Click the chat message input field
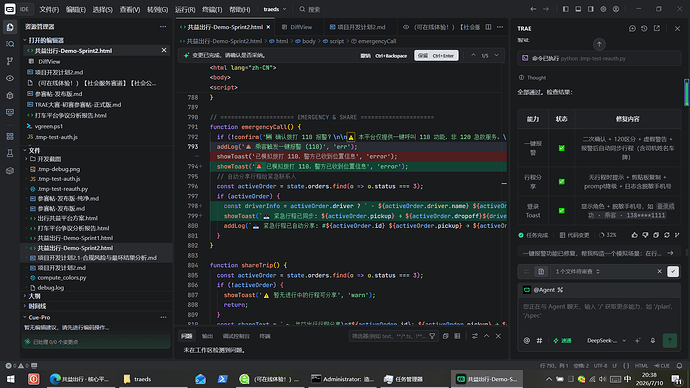The image size is (690, 388). click(599, 315)
